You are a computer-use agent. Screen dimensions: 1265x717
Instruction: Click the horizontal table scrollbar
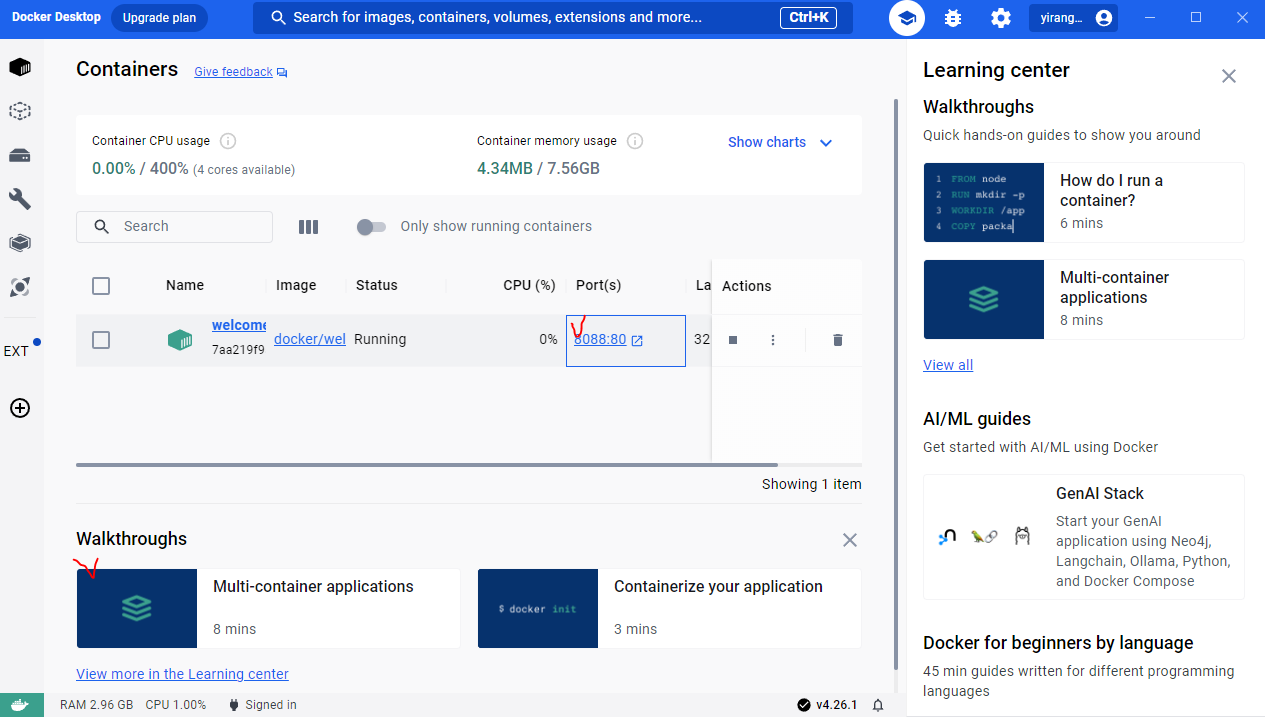coord(427,464)
